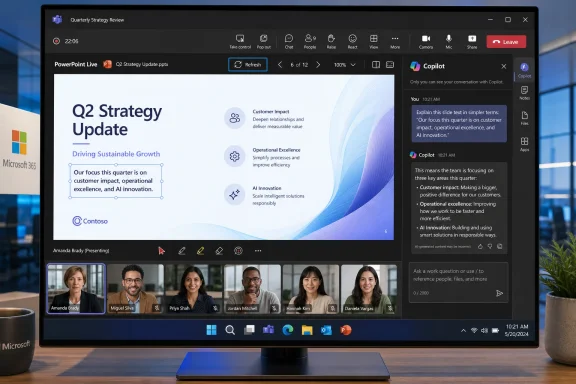Viewport: 576px width, 384px height.
Task: Copy the Copilot response
Action: tap(500, 247)
